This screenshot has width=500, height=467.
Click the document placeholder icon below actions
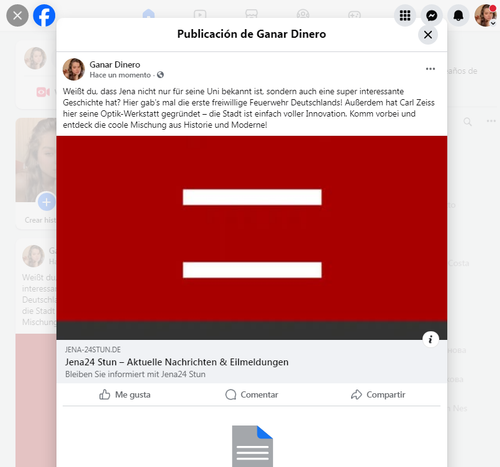[252, 446]
